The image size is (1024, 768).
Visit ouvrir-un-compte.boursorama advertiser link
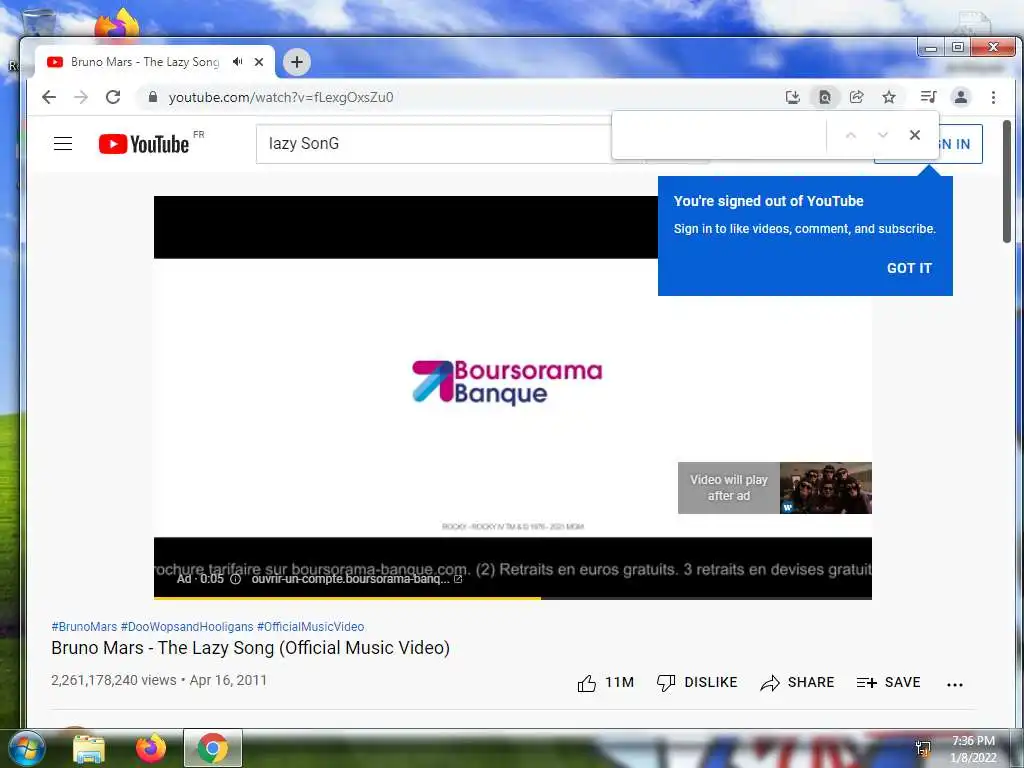[x=357, y=579]
